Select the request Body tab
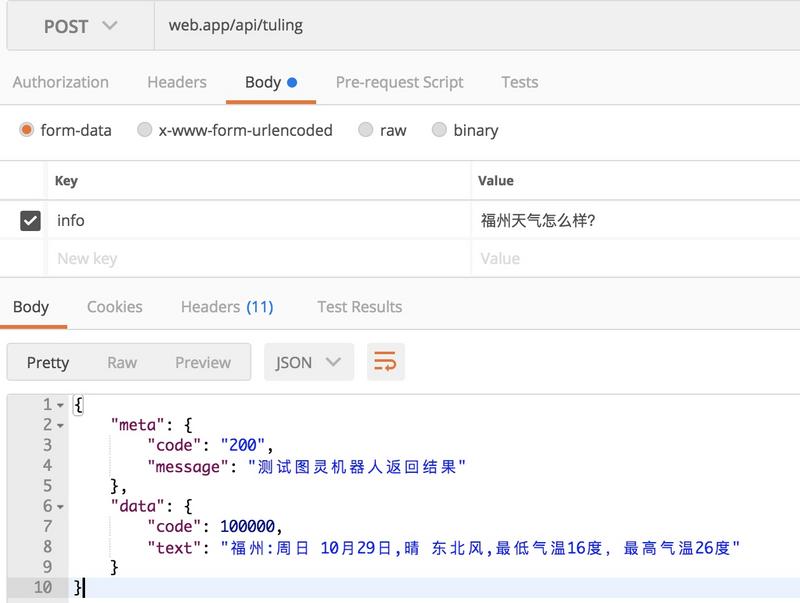The image size is (800, 603). [x=271, y=83]
